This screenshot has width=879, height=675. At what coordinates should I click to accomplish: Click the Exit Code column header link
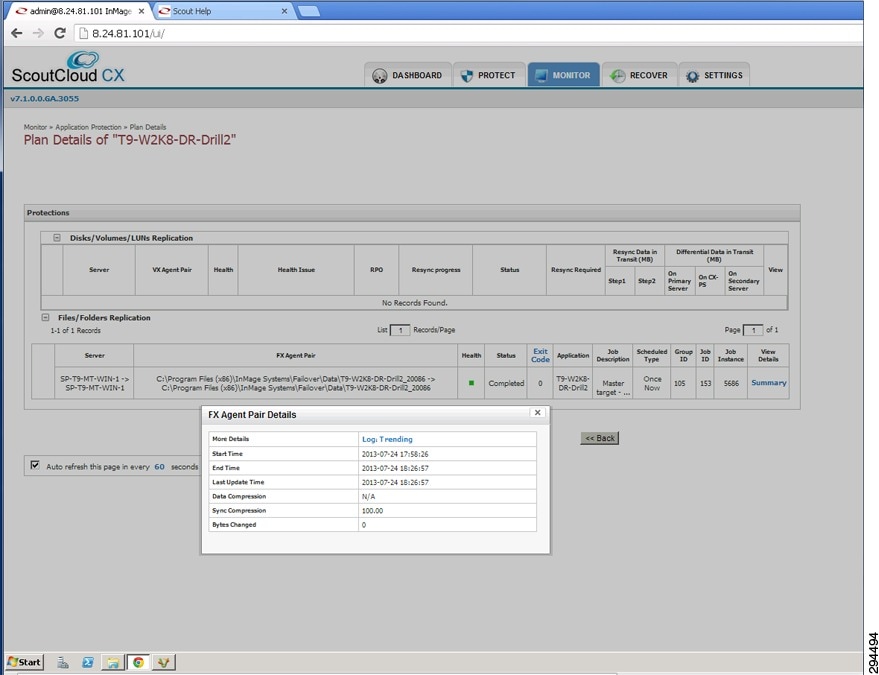coord(540,355)
